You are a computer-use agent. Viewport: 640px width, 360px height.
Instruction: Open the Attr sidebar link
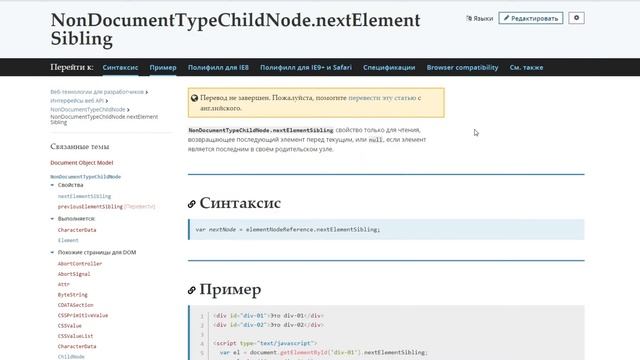(64, 284)
